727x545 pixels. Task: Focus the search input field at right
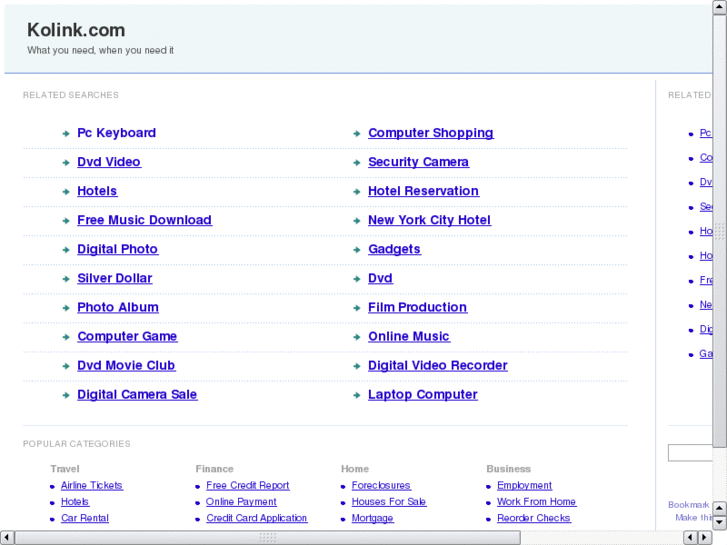(x=690, y=453)
